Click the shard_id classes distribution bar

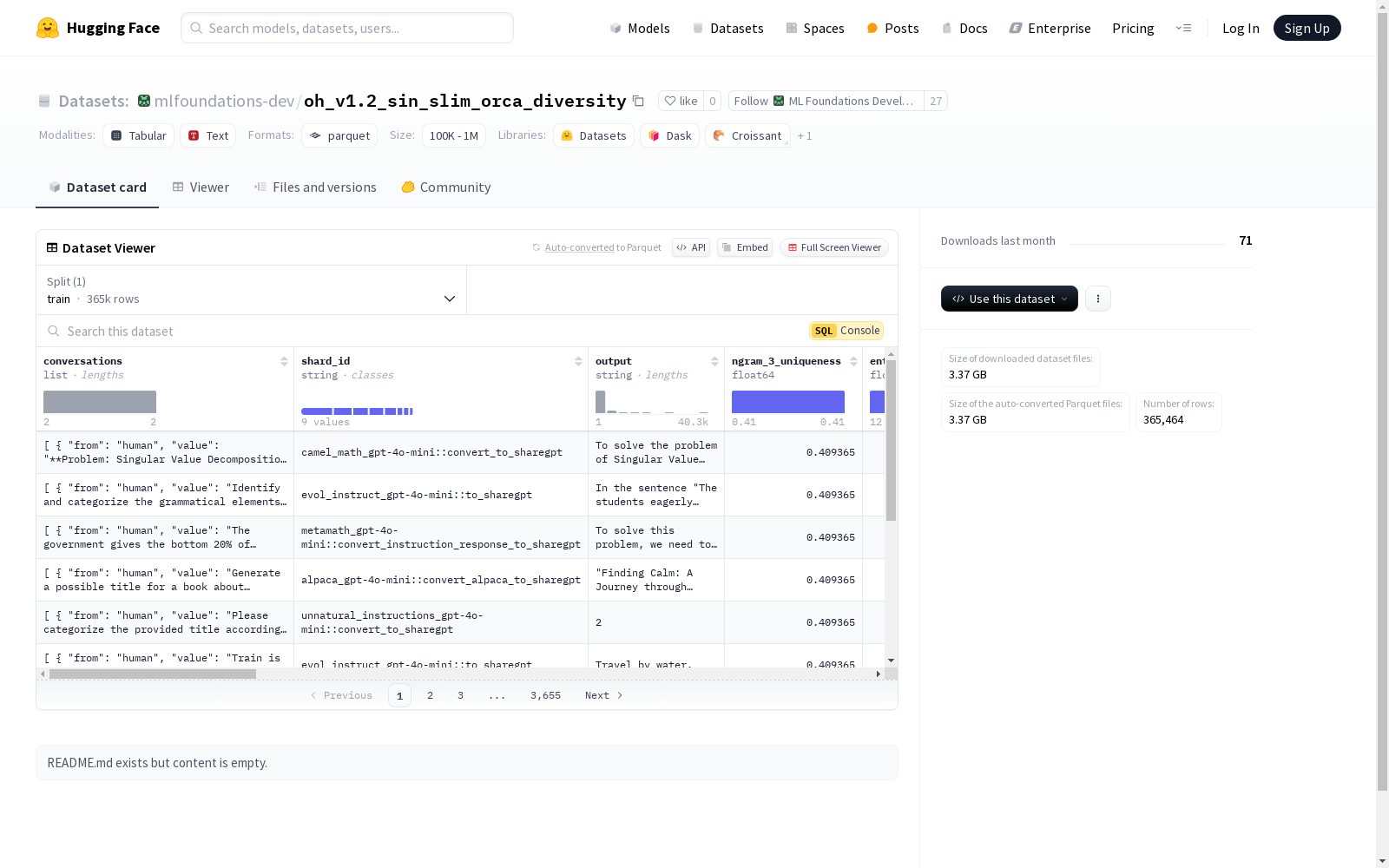coord(357,411)
